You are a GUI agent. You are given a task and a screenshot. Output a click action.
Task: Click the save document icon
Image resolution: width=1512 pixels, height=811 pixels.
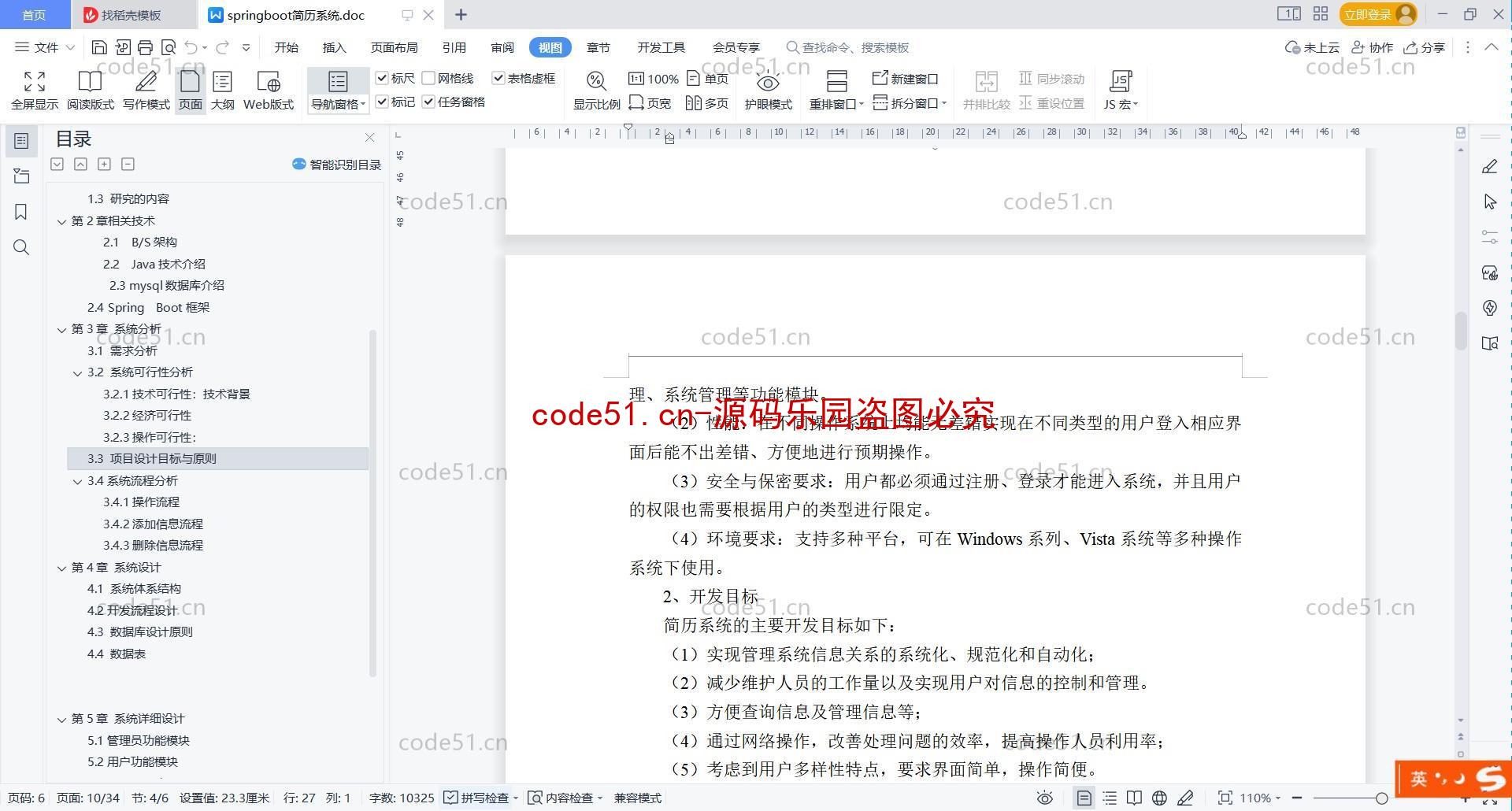(x=99, y=47)
